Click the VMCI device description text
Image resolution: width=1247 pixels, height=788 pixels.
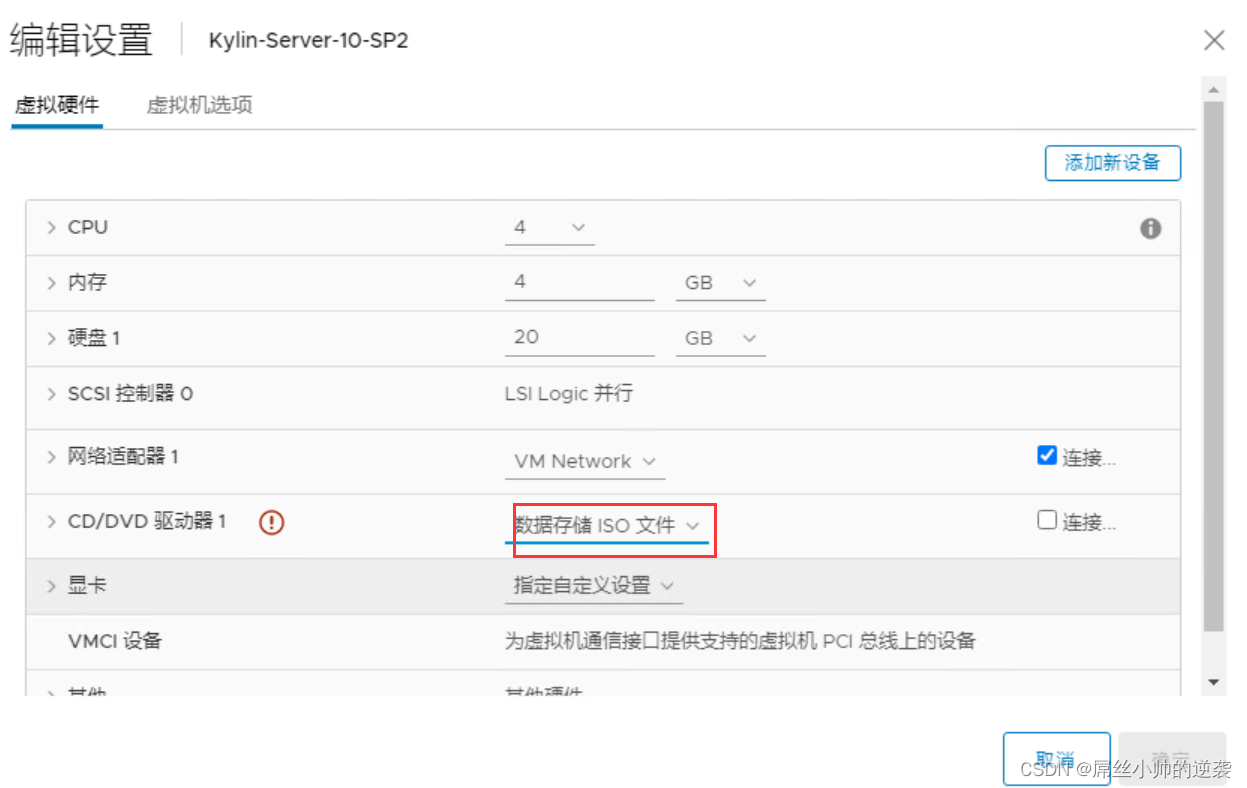740,641
